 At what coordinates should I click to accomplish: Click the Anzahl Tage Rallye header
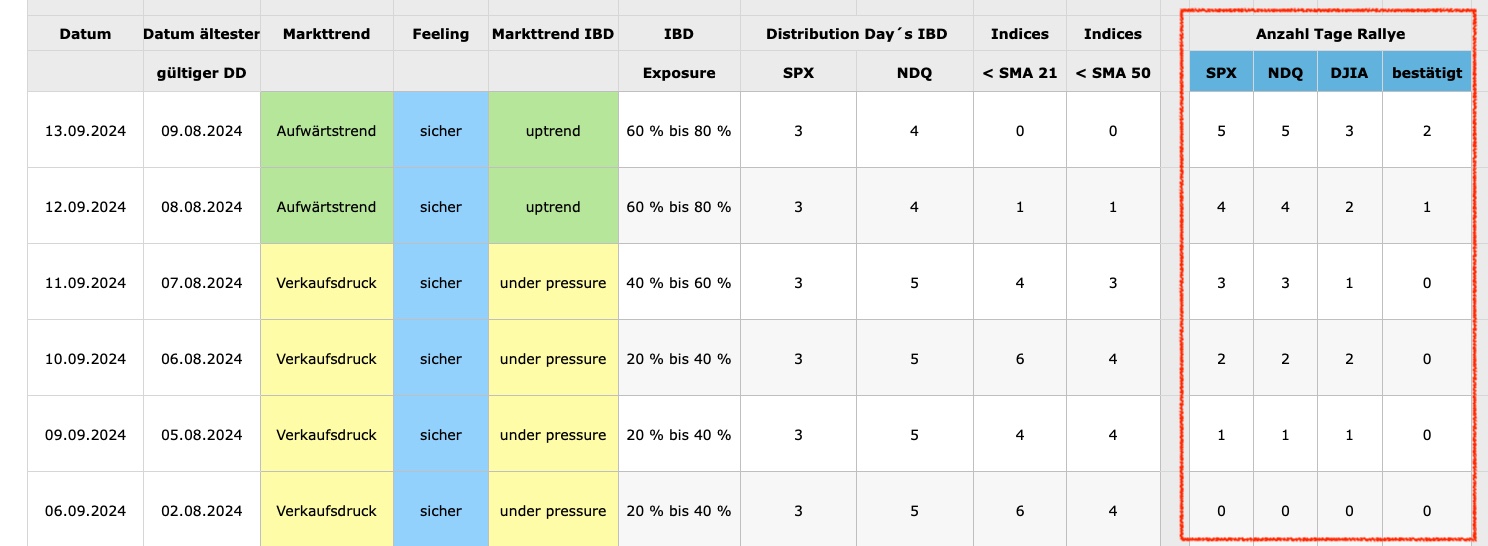[x=1330, y=34]
